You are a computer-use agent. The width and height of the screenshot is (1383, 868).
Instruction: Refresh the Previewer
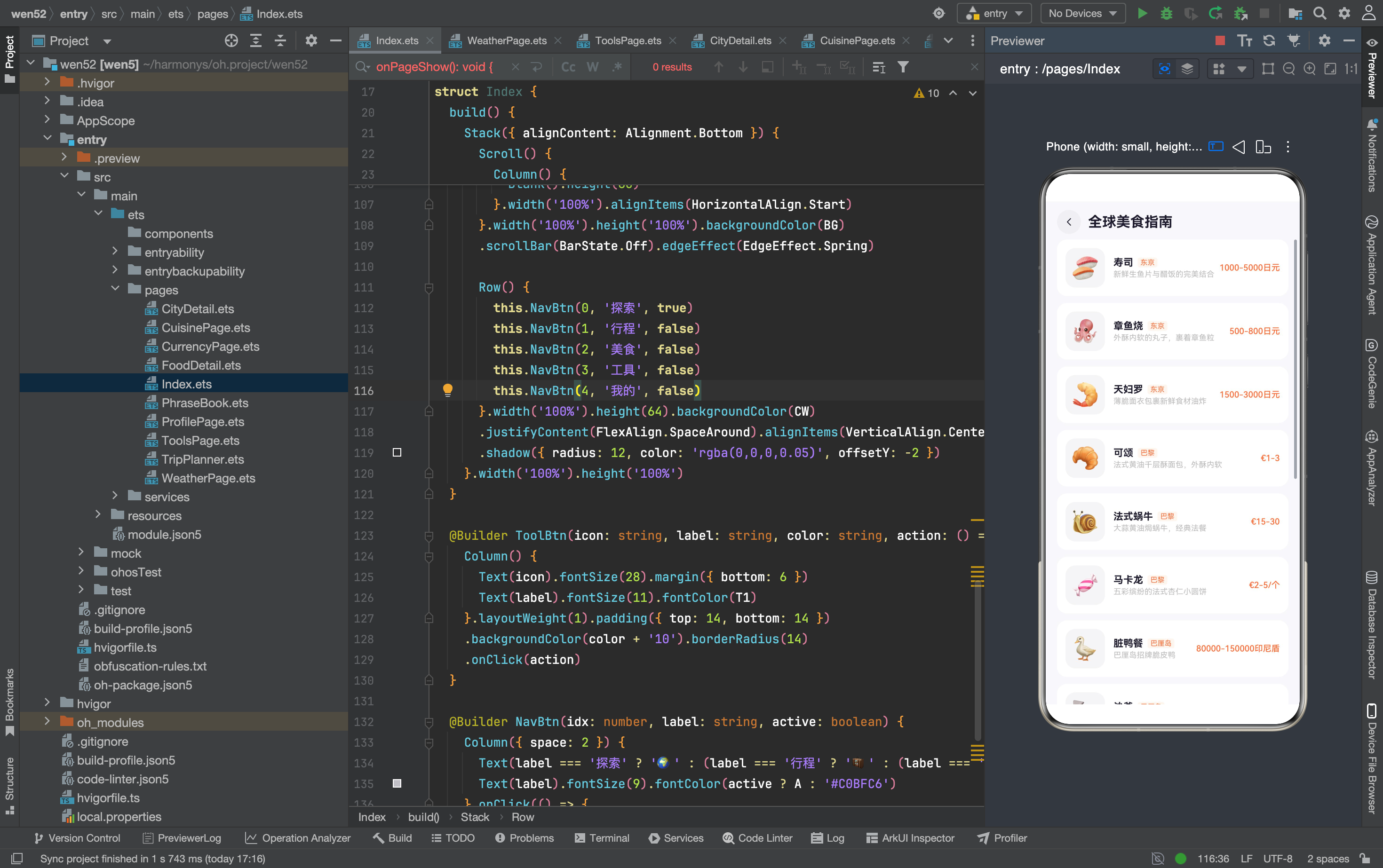[x=1269, y=40]
